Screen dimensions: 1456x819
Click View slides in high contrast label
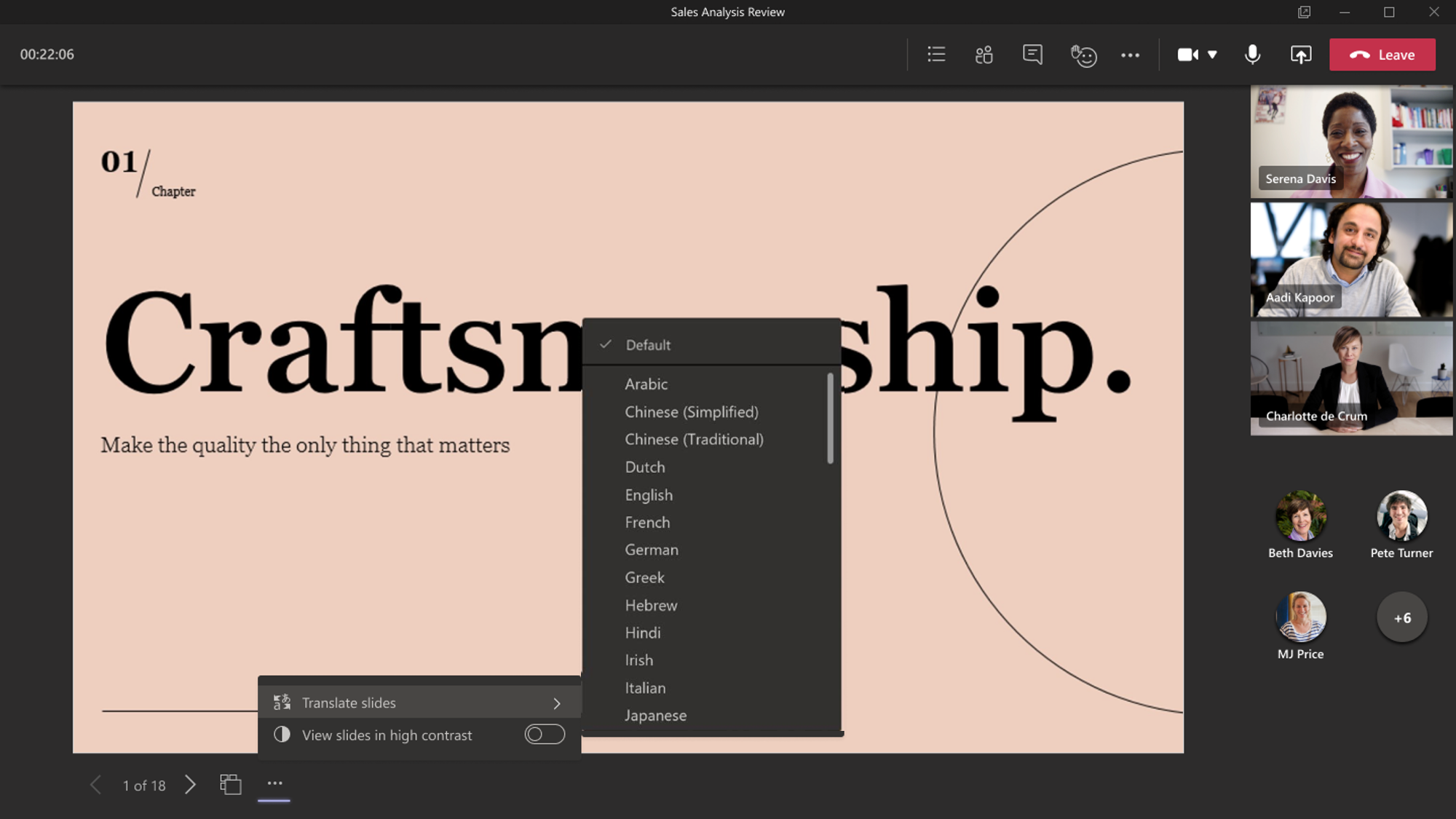point(387,734)
